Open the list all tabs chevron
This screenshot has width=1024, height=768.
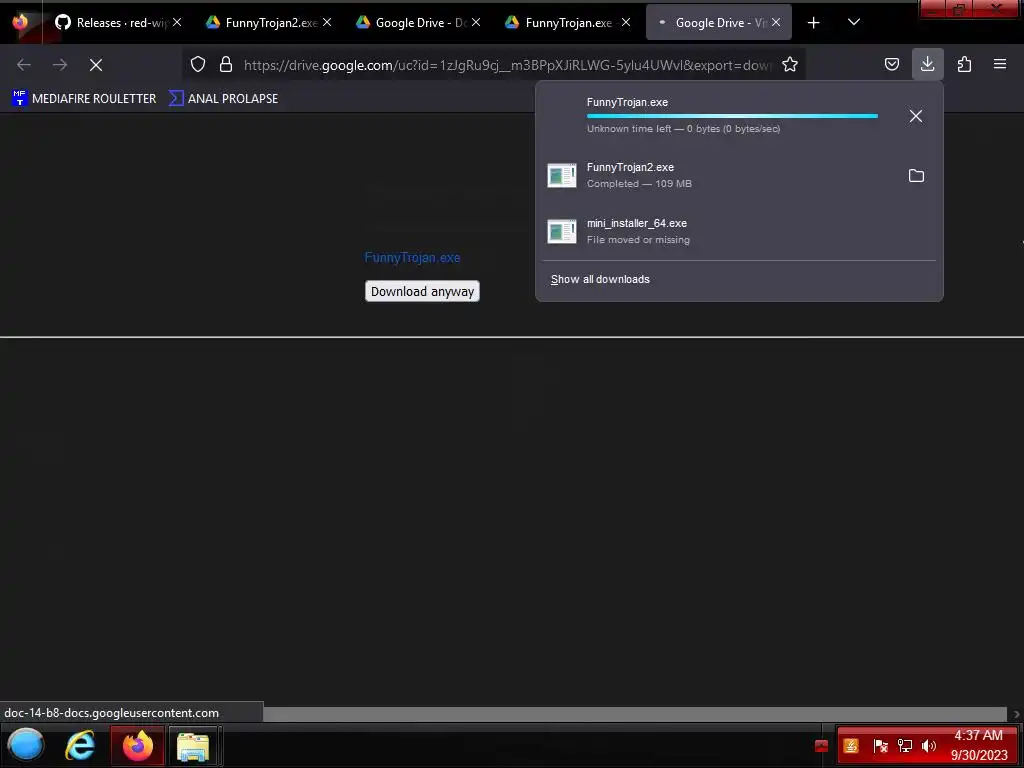[x=854, y=22]
